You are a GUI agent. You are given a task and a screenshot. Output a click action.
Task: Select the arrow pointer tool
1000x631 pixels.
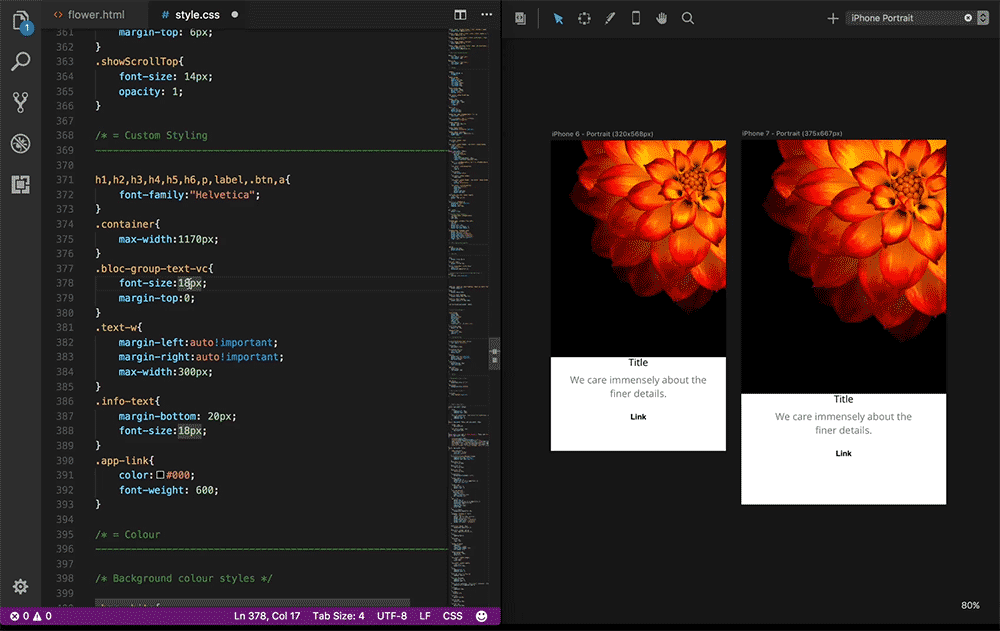[558, 19]
